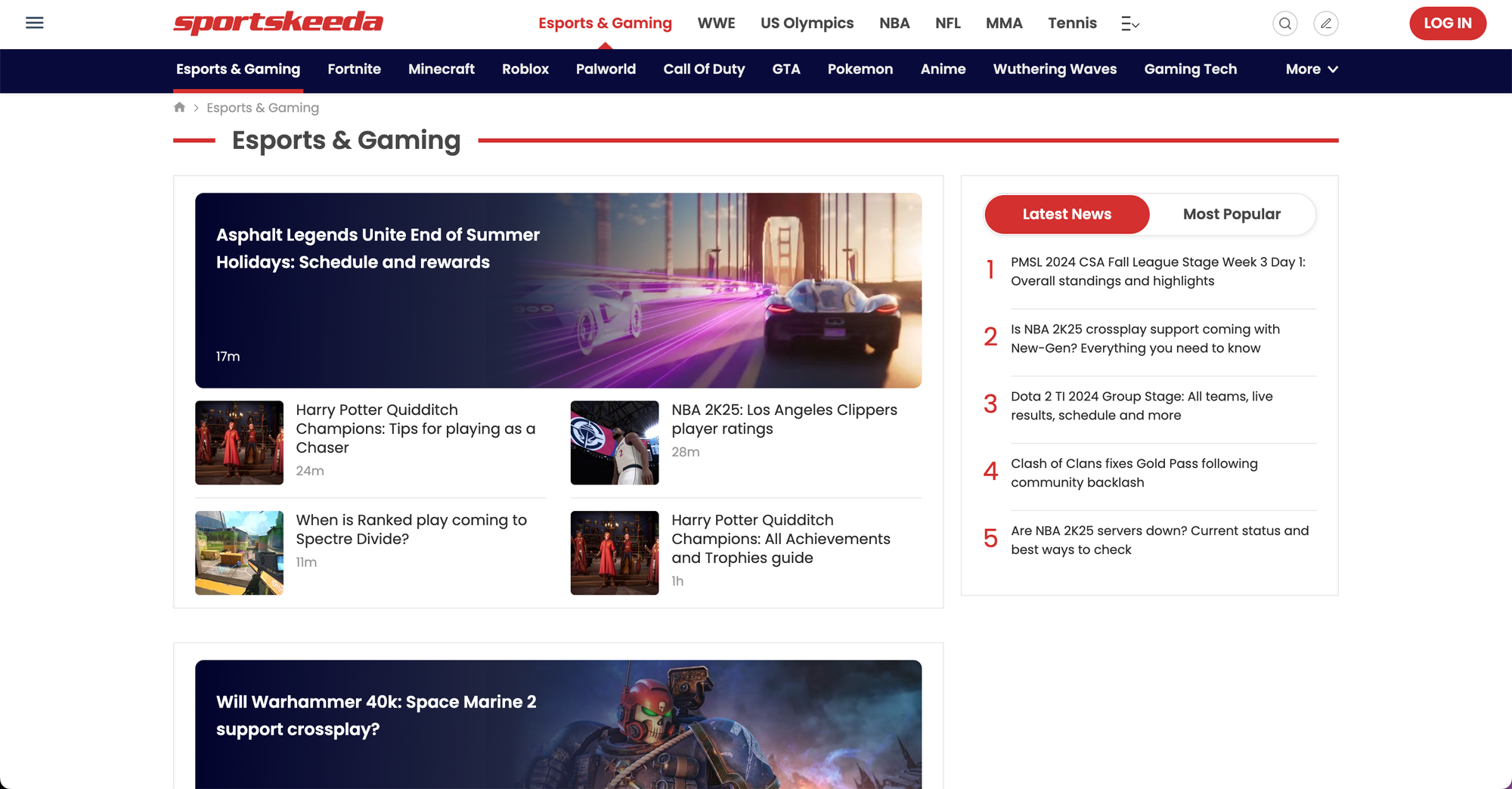
Task: Open the hamburger menu icon
Action: [x=35, y=23]
